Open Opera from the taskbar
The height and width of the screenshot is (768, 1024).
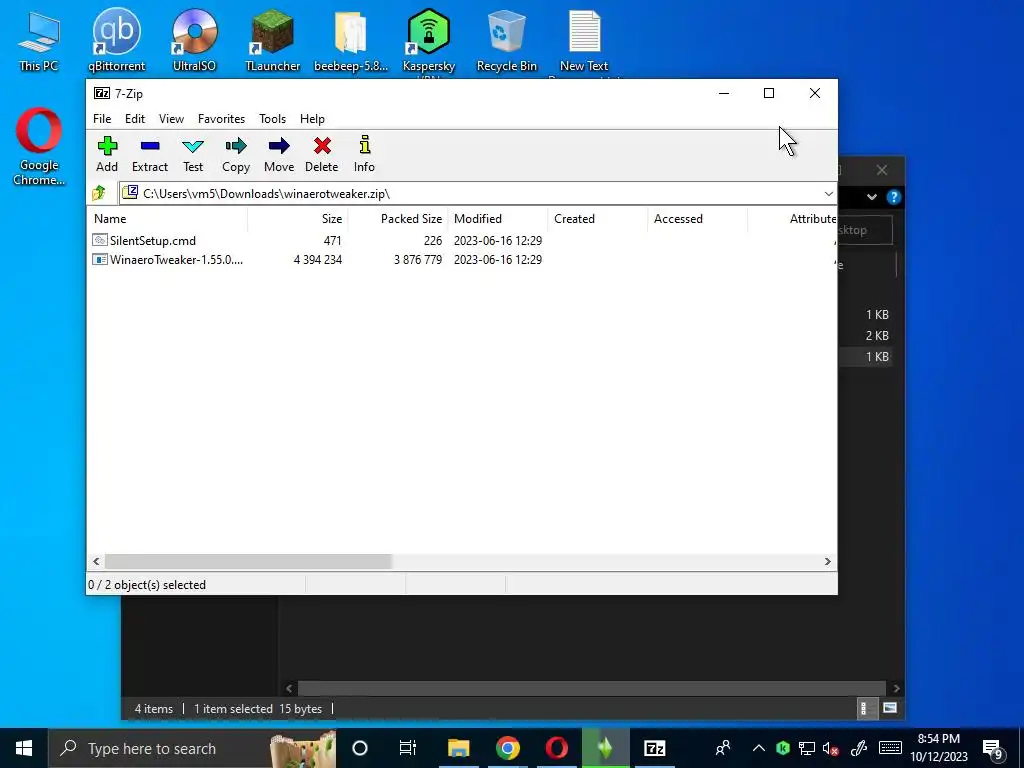tap(556, 748)
